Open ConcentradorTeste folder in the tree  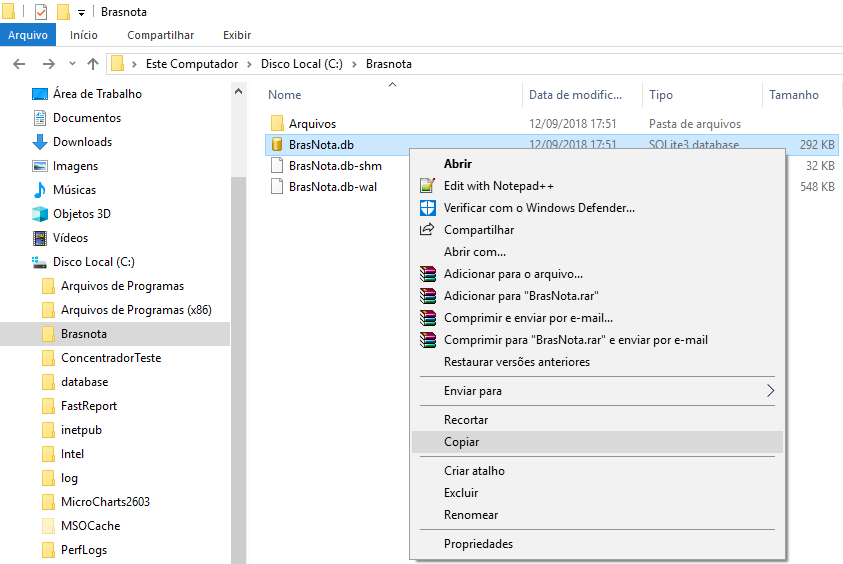point(111,358)
